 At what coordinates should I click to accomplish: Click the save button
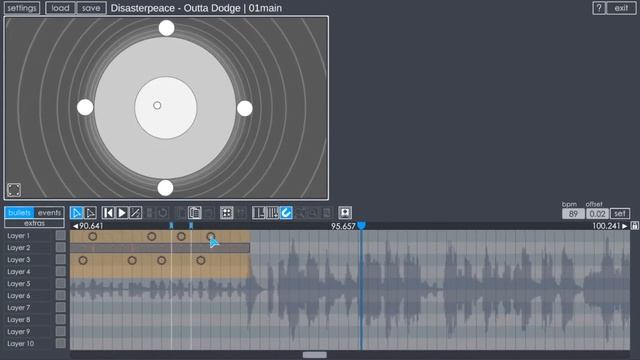[91, 8]
